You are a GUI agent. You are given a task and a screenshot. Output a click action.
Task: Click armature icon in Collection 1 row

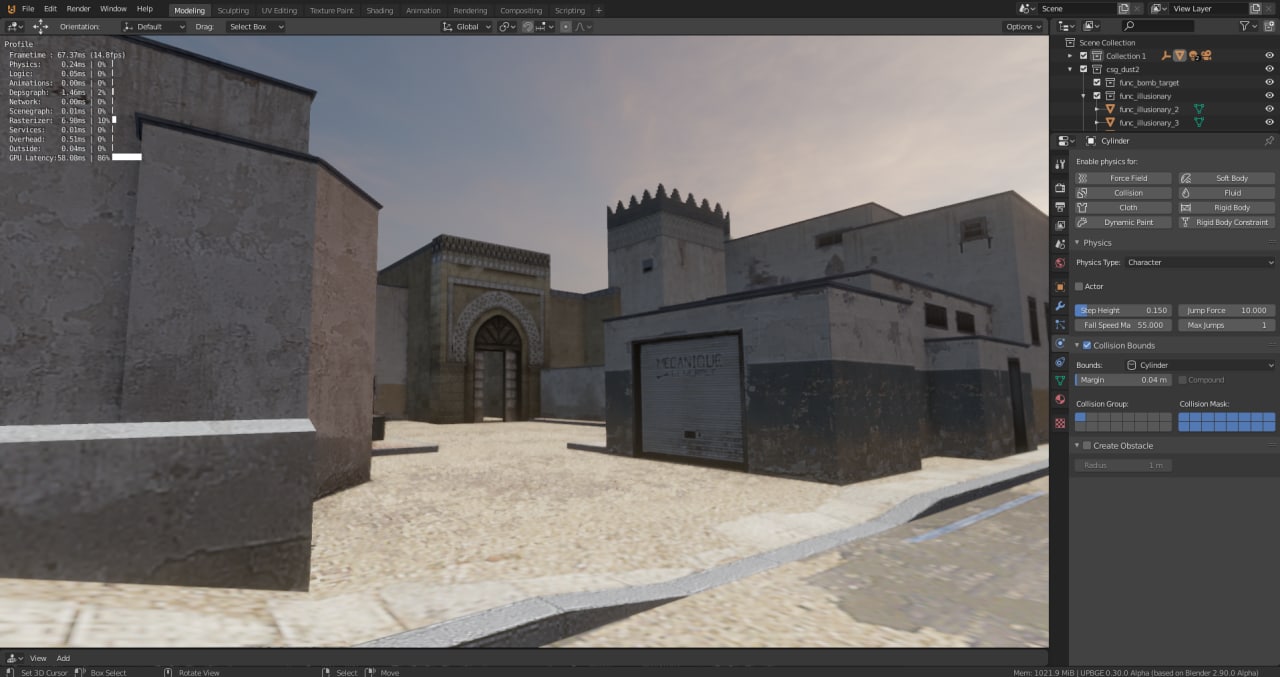pyautogui.click(x=1166, y=56)
